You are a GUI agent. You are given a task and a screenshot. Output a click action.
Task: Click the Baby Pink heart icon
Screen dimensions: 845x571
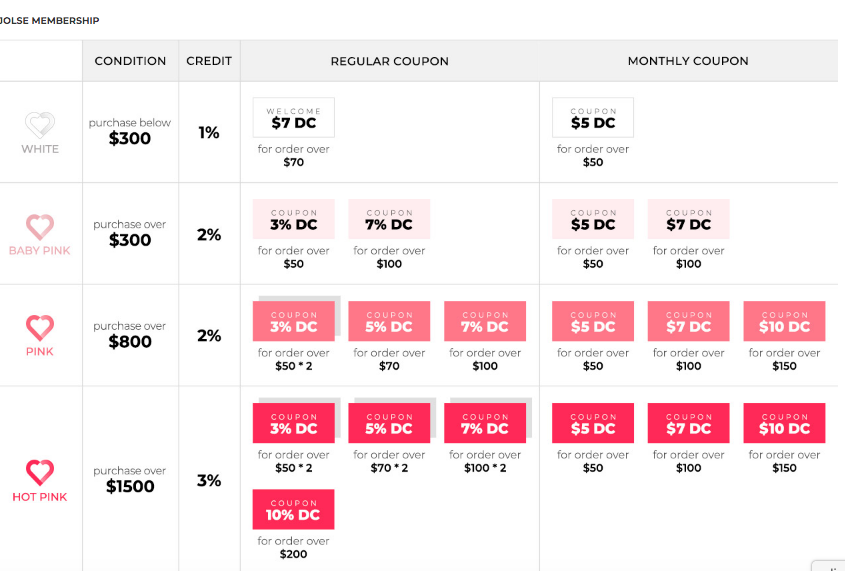pyautogui.click(x=40, y=227)
